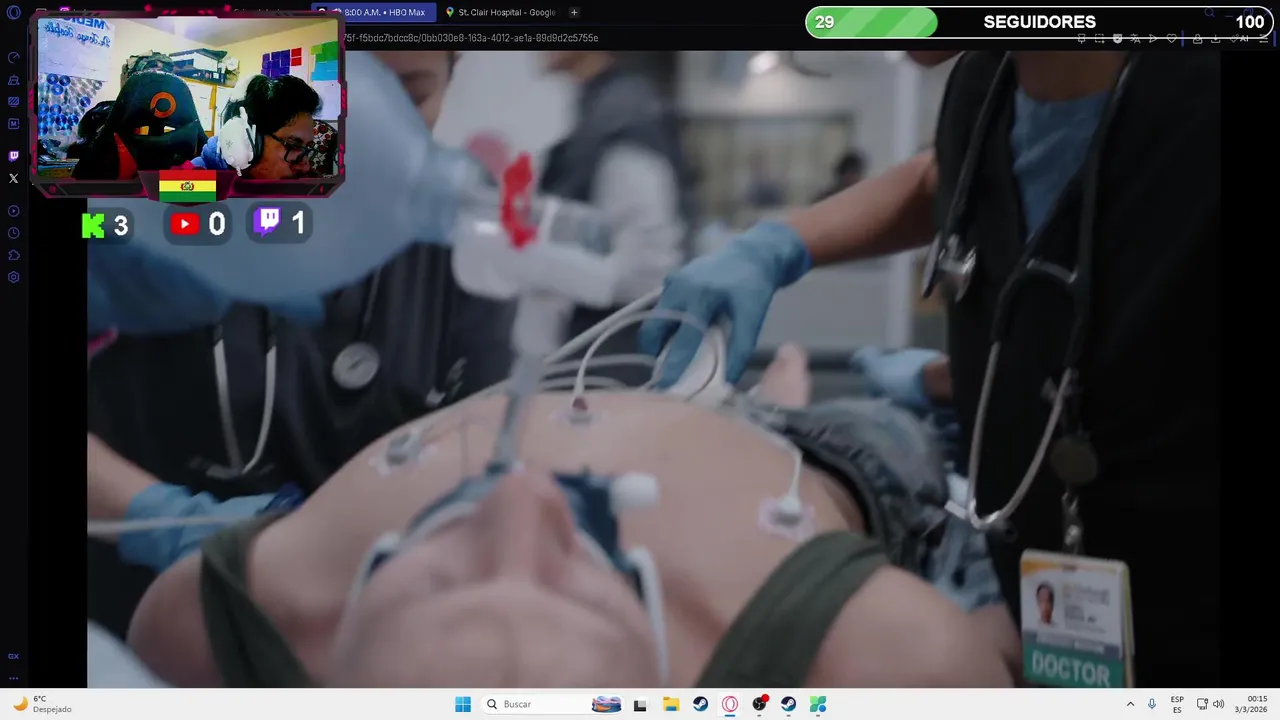Screen dimensions: 1280x720
Task: Switch input language ESP ES
Action: point(1177,704)
